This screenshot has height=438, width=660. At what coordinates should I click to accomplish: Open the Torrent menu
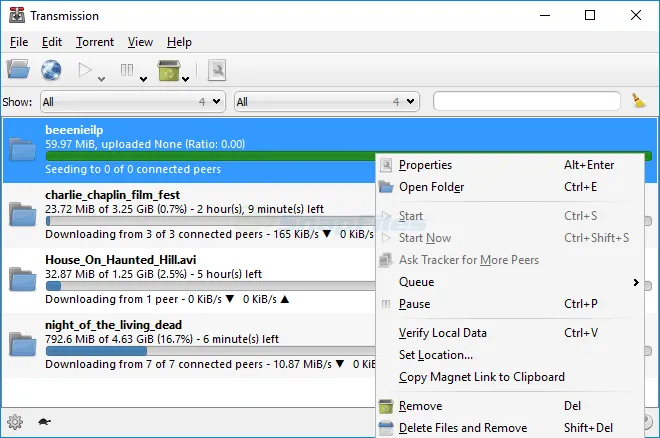click(95, 42)
